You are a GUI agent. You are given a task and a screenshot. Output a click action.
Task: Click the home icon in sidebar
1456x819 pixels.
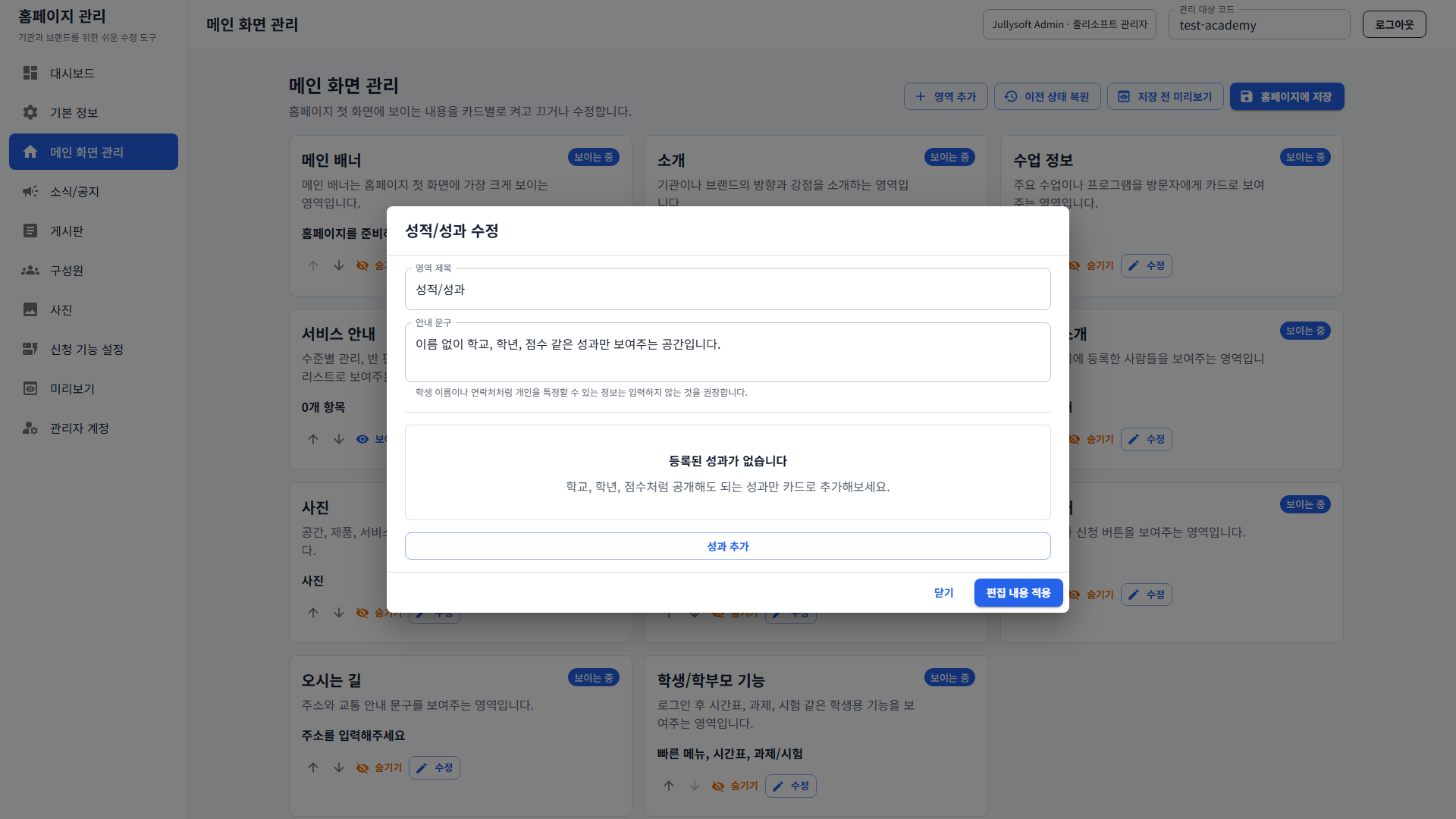pyautogui.click(x=30, y=152)
